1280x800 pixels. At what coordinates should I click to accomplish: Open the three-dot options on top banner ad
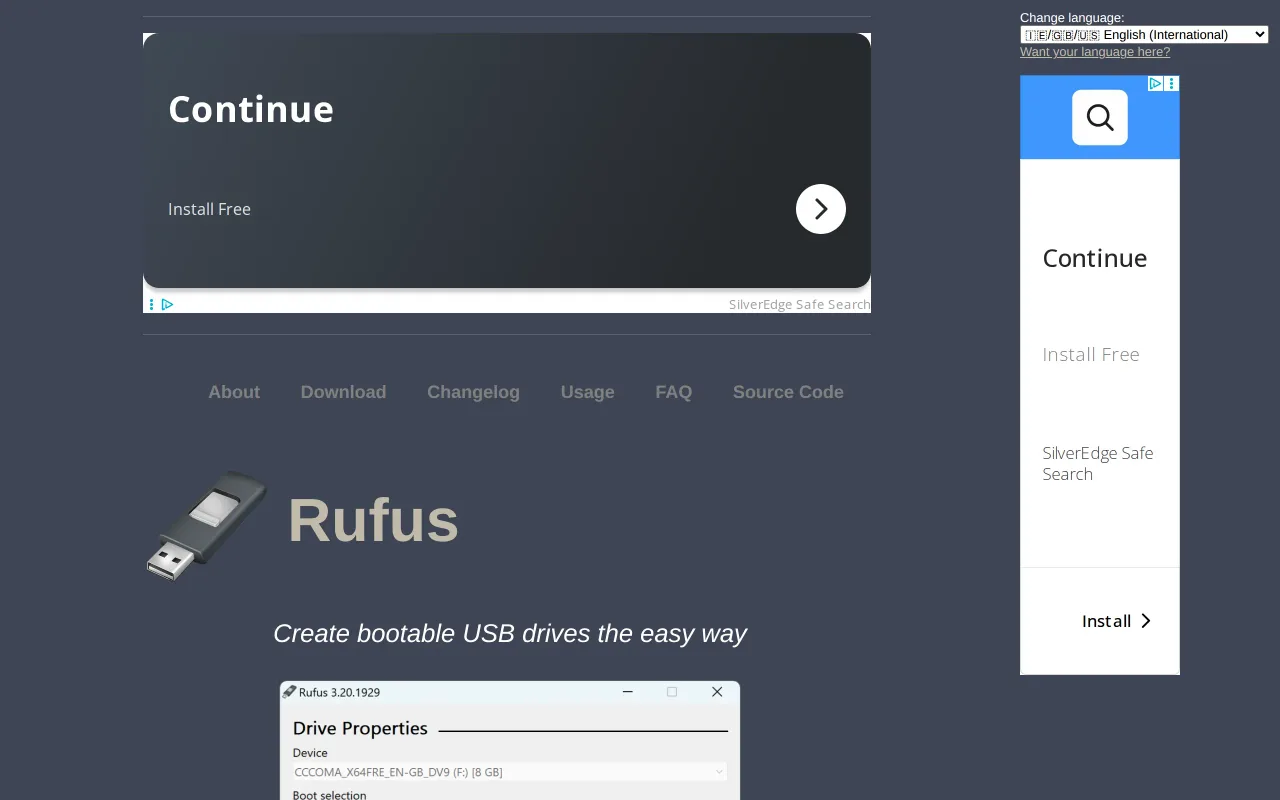pyautogui.click(x=151, y=304)
